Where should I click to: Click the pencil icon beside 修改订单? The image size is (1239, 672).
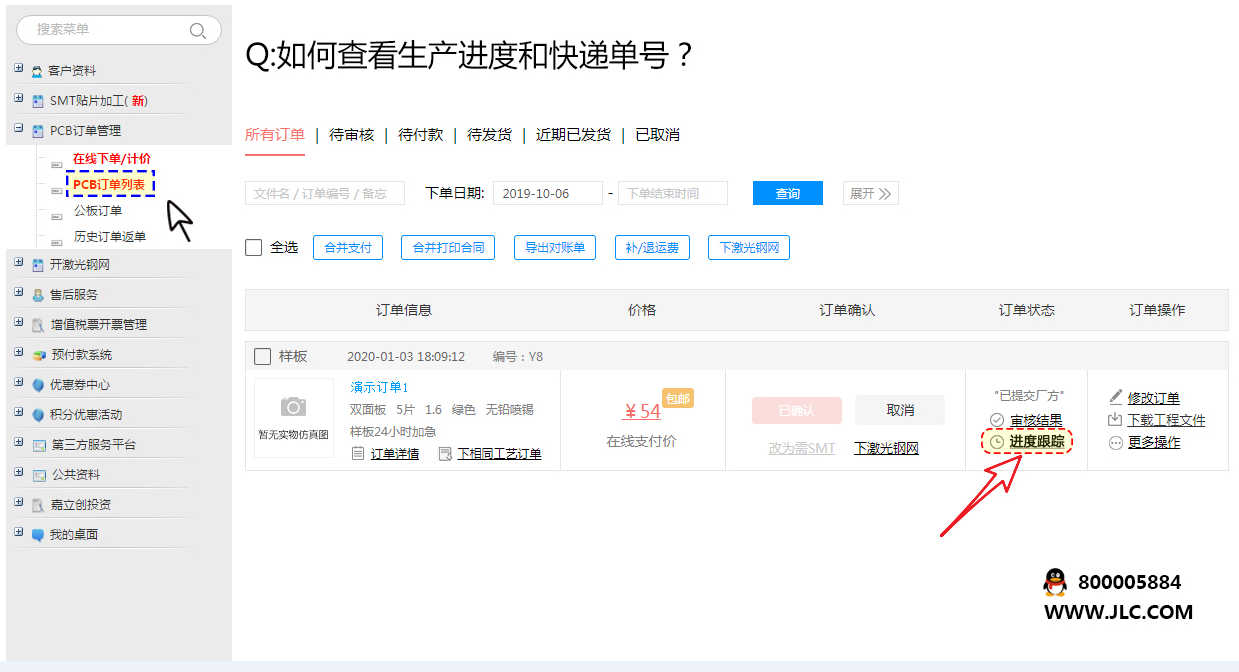tap(1116, 398)
